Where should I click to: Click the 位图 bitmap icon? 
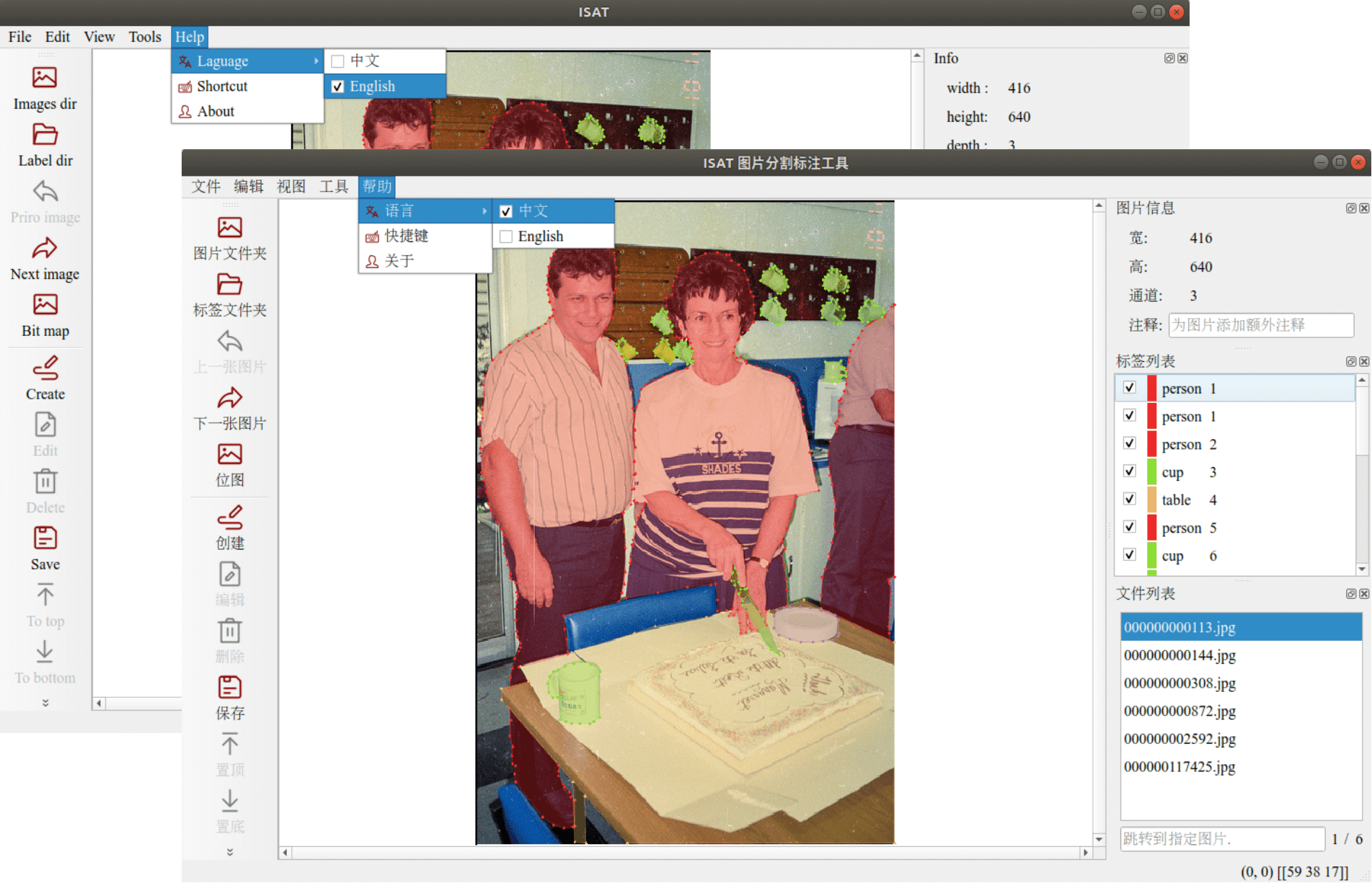click(x=229, y=455)
